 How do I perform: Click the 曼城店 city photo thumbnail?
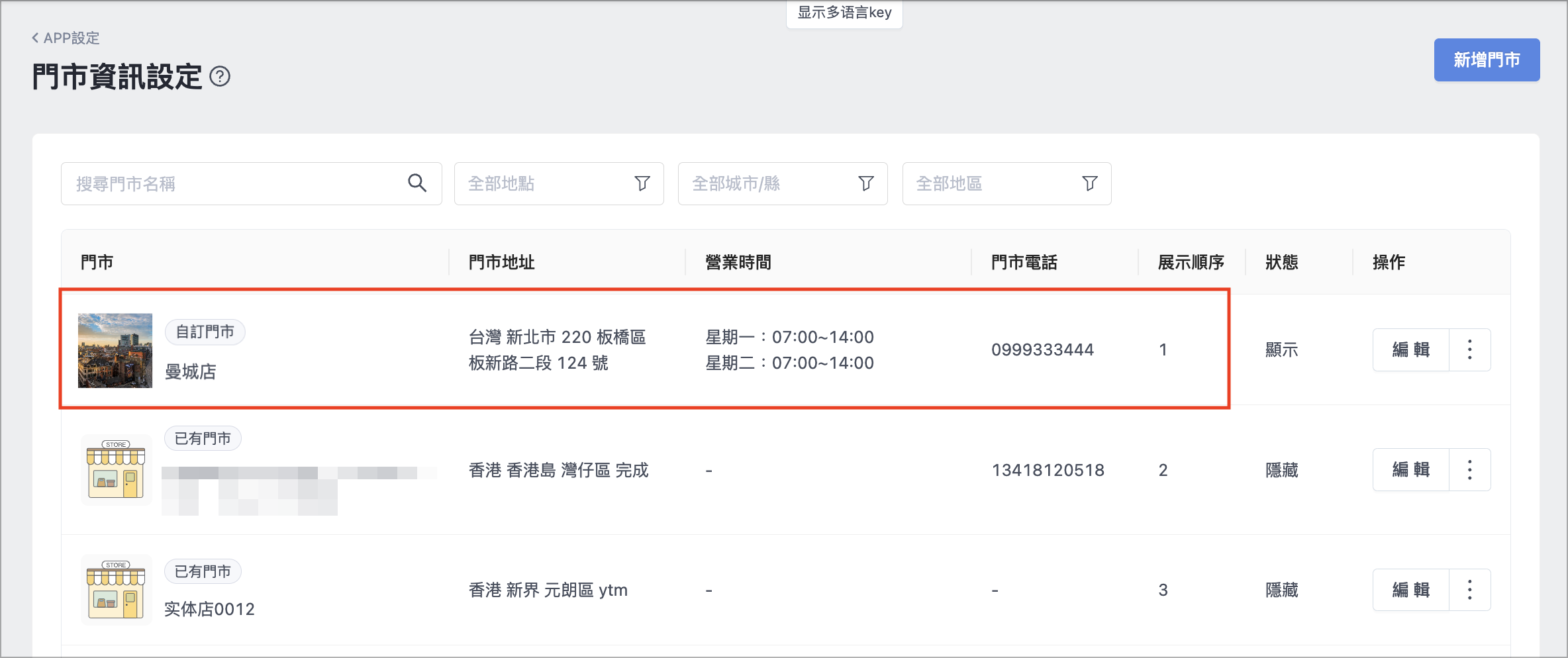pos(115,350)
